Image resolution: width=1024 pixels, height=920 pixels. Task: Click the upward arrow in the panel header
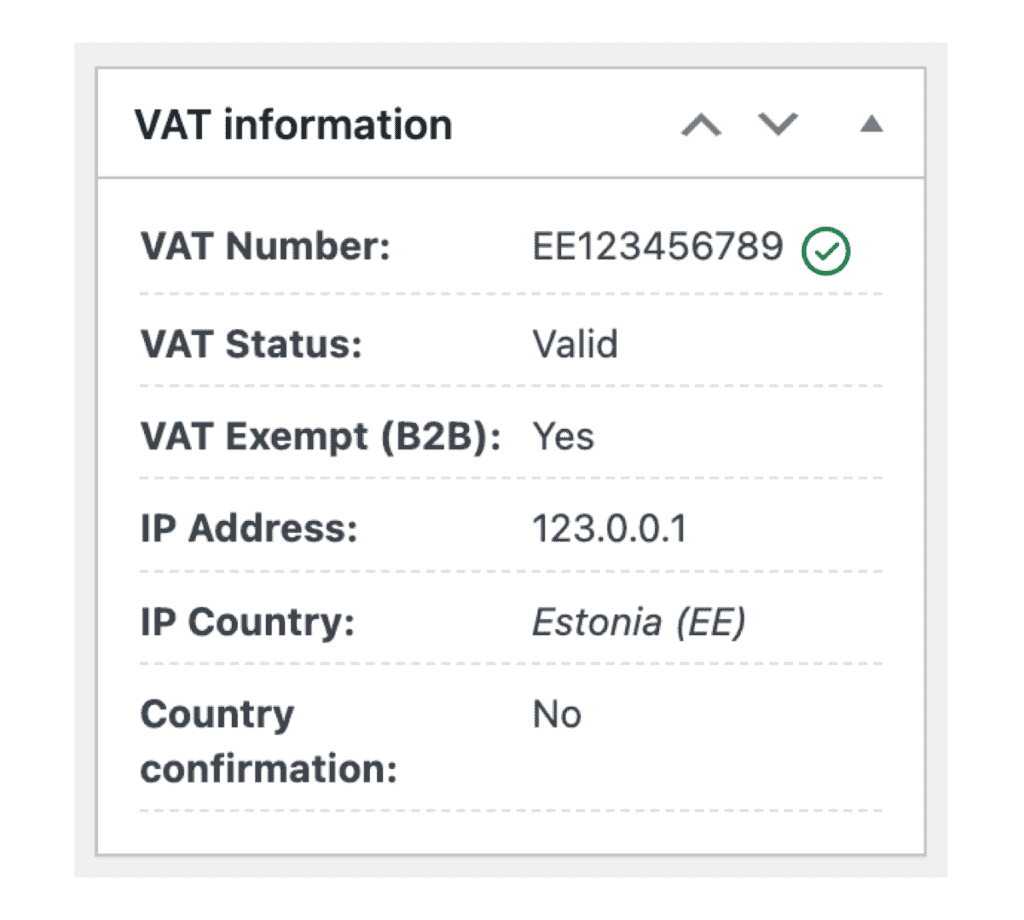(x=702, y=125)
